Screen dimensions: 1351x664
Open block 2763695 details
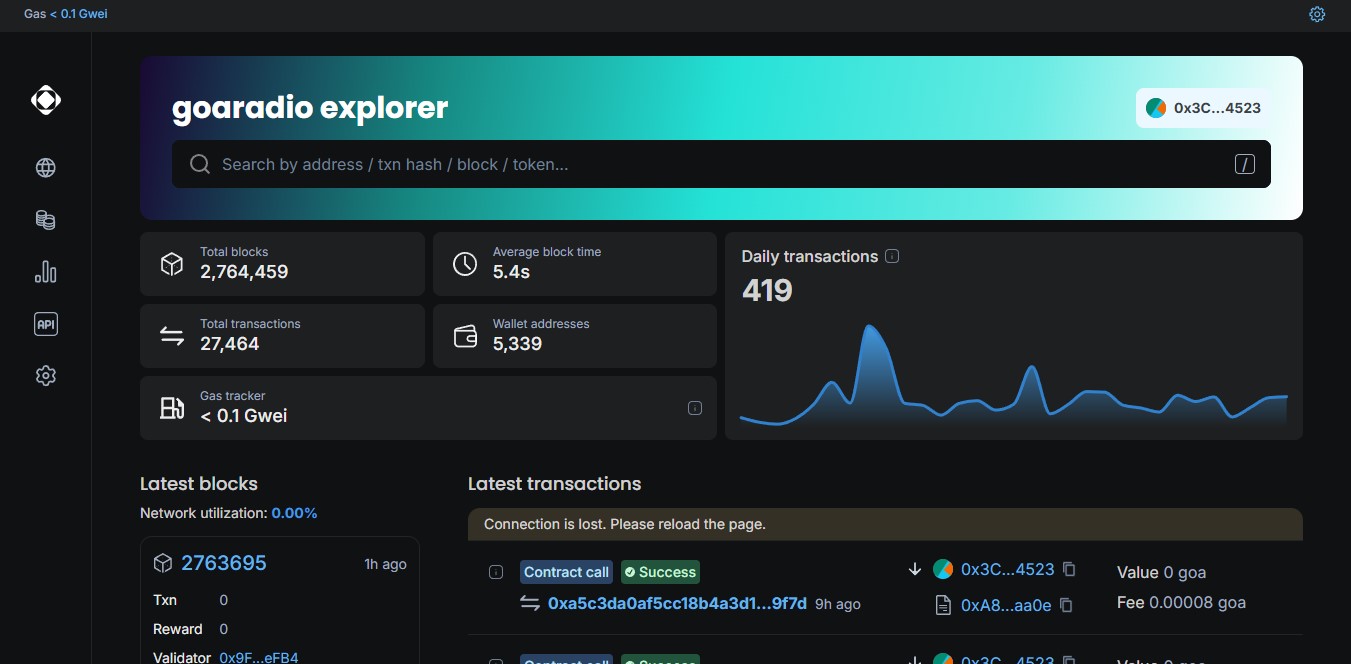[x=222, y=563]
